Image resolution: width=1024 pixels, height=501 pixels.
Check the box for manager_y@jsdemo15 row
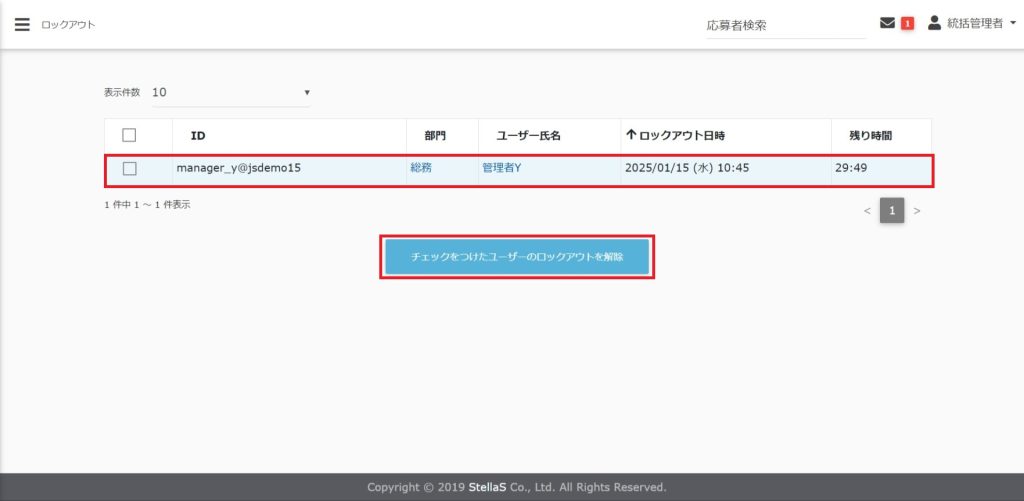(x=129, y=168)
